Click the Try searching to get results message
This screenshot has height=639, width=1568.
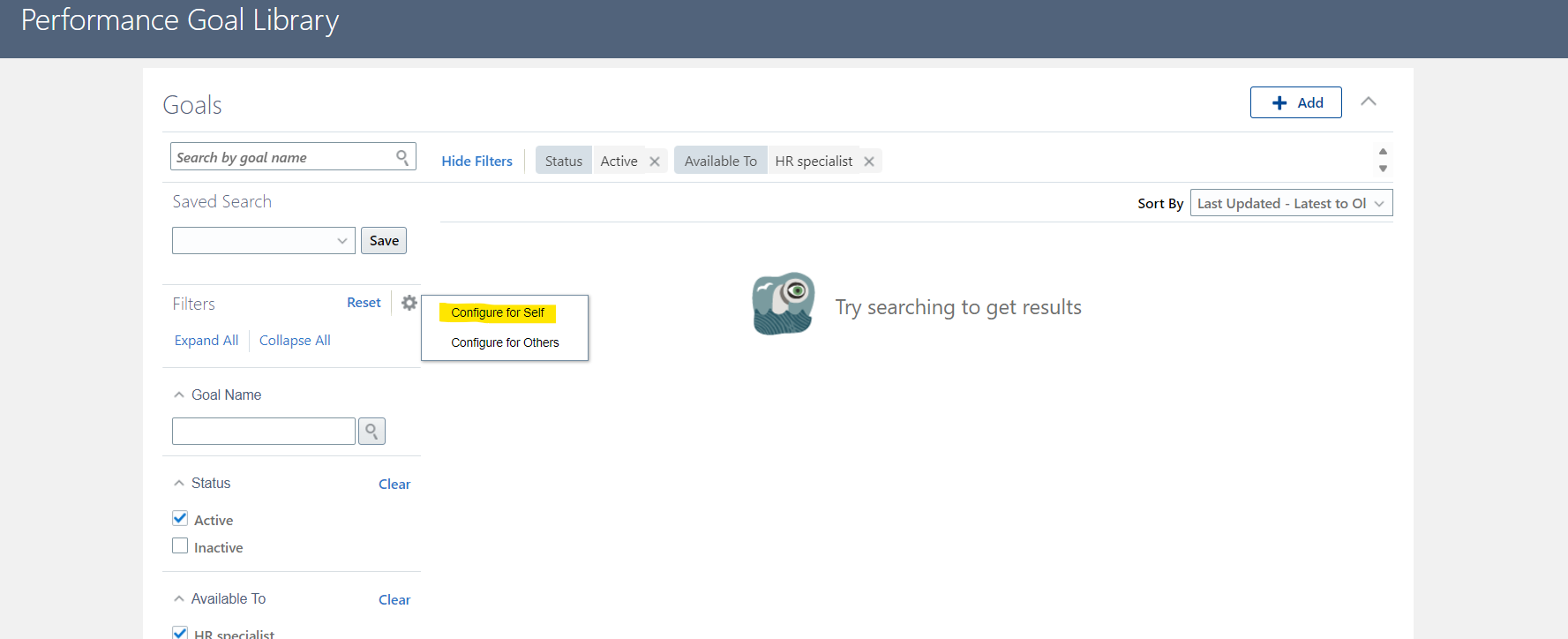click(x=958, y=307)
